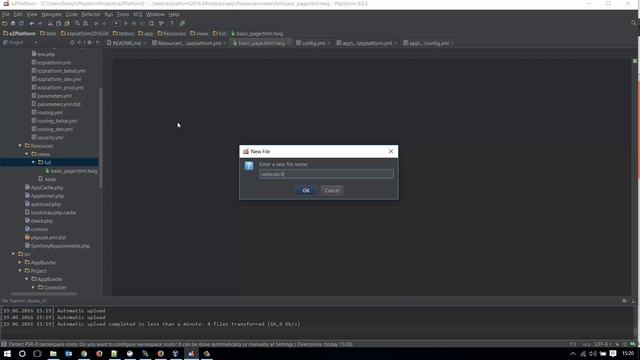Collapse the Project folder under src
Screen dimensions: 640x360
pyautogui.click(x=20, y=271)
